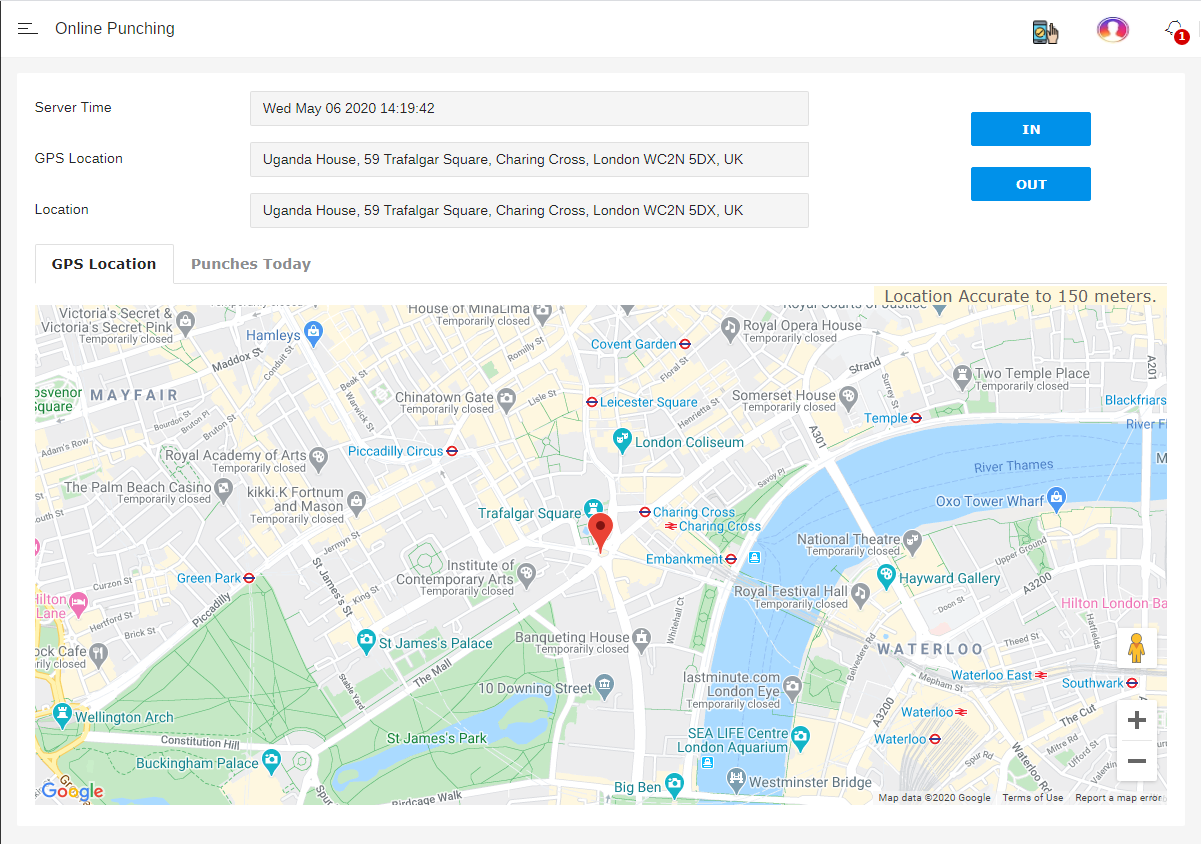The height and width of the screenshot is (844, 1201).
Task: Switch to the GPS Location tab
Action: coord(104,264)
